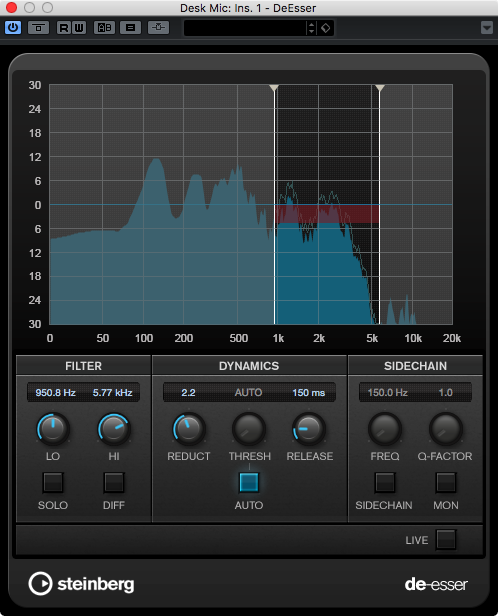Click the side-chain activate icon in toolbar
The height and width of the screenshot is (616, 498).
click(158, 28)
